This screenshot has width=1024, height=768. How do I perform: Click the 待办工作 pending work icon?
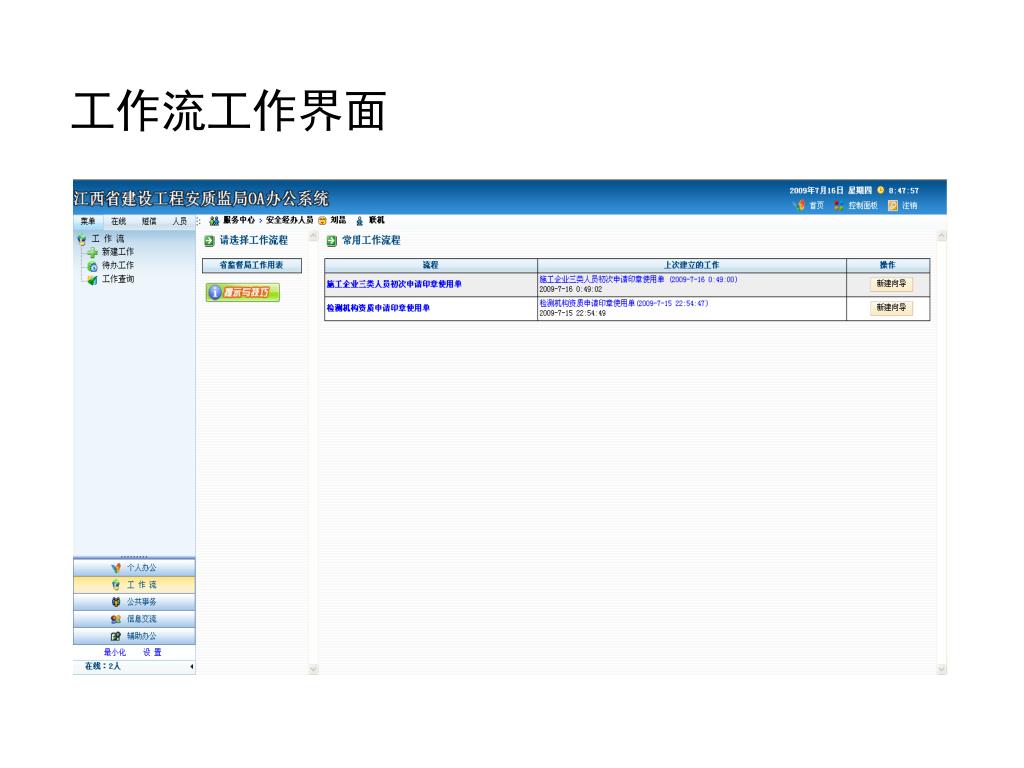pos(92,266)
